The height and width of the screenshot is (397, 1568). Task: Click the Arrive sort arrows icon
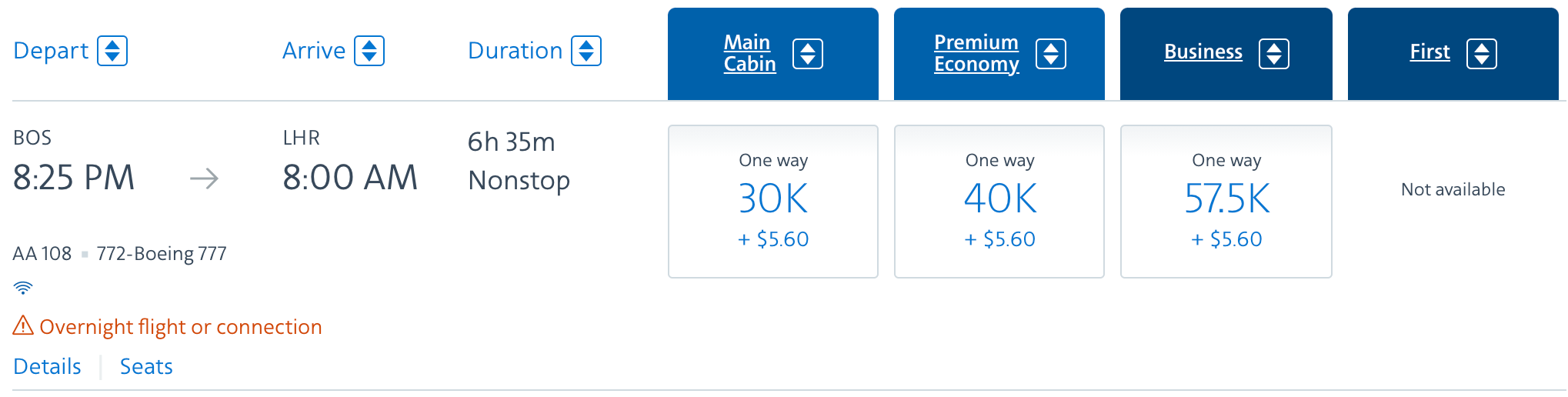(x=369, y=51)
